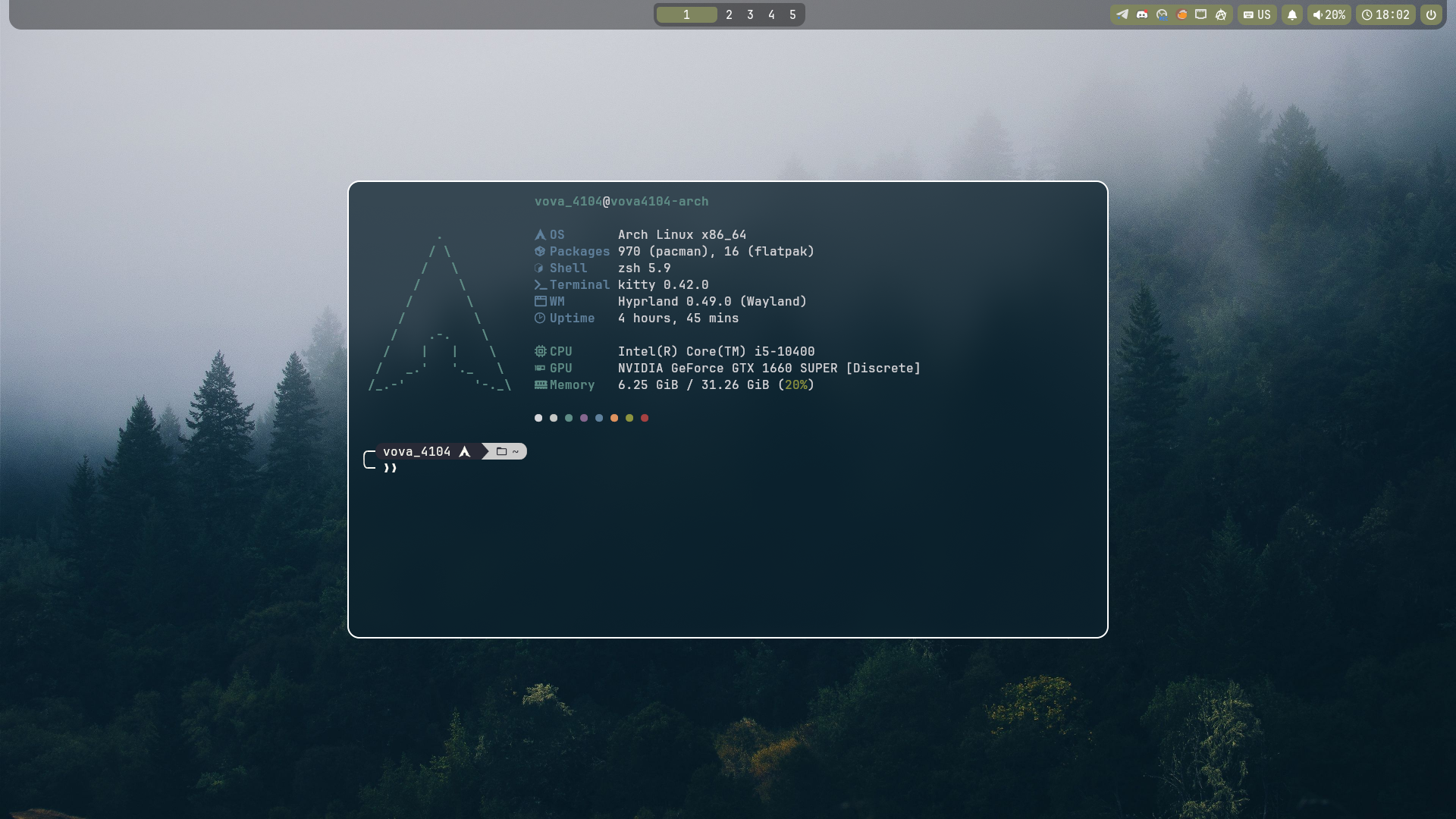Switch to workspace 1
The height and width of the screenshot is (819, 1456).
coord(686,14)
